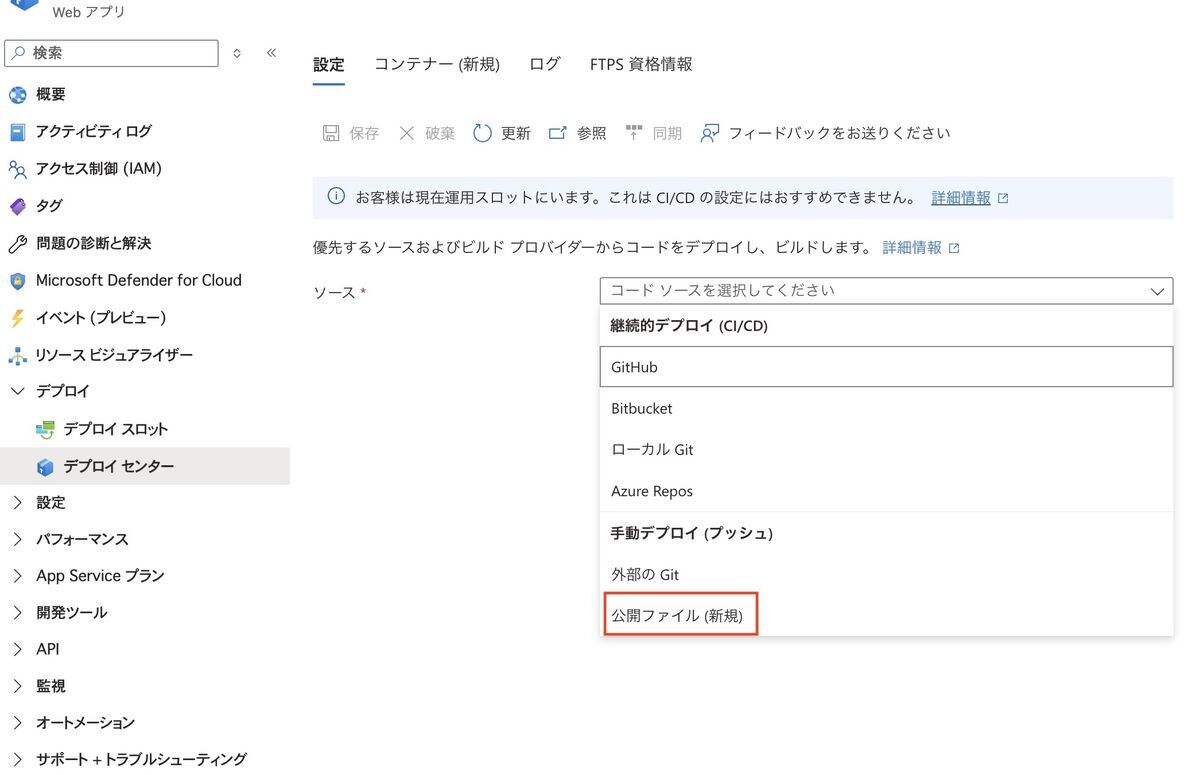The width and height of the screenshot is (1200, 775).
Task: Click the up/down sort arrows beside search
Action: (x=237, y=53)
